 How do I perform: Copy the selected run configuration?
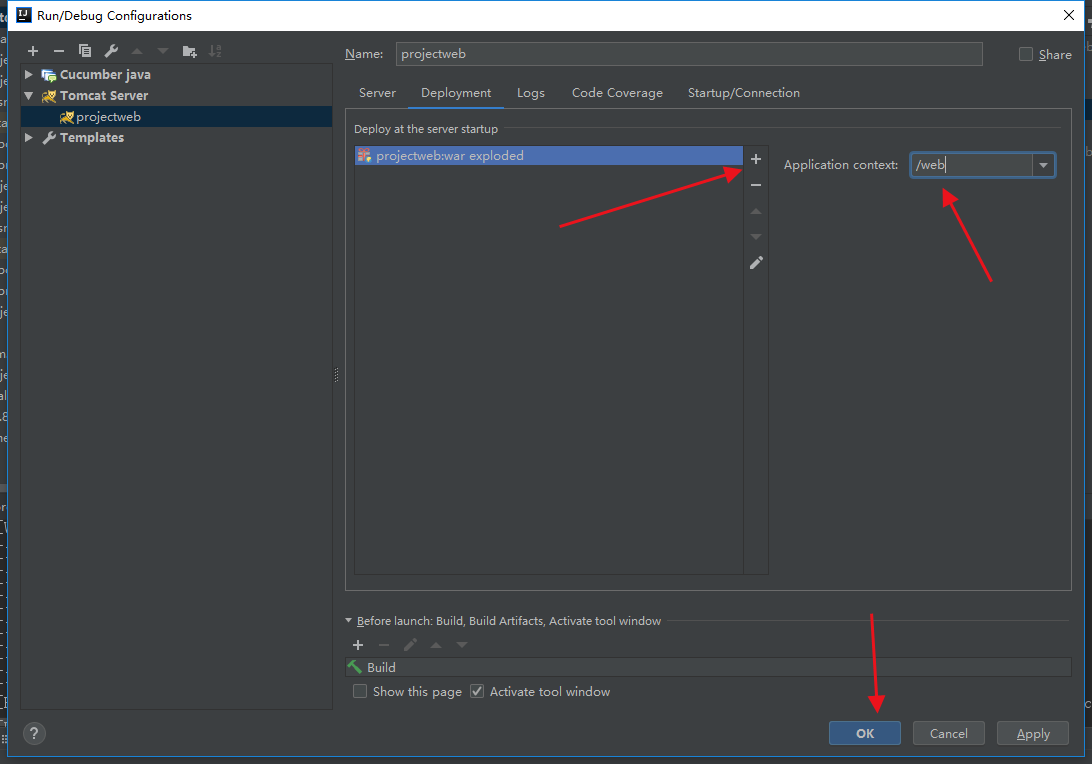85,51
